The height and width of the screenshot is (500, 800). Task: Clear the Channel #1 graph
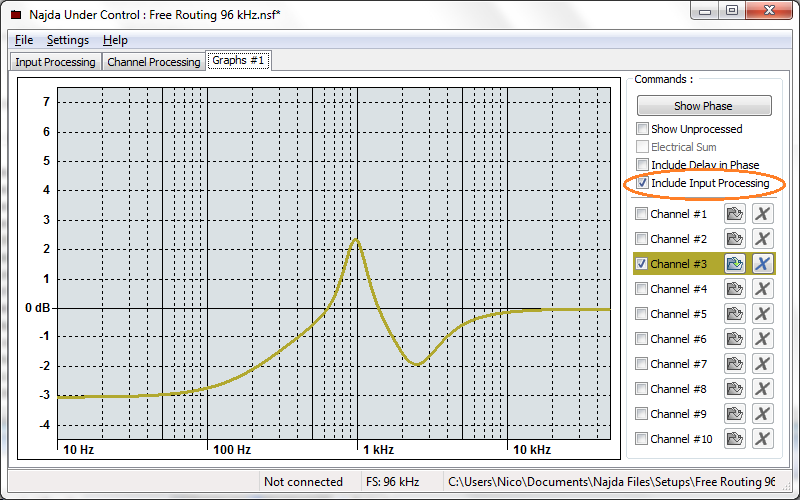point(762,214)
